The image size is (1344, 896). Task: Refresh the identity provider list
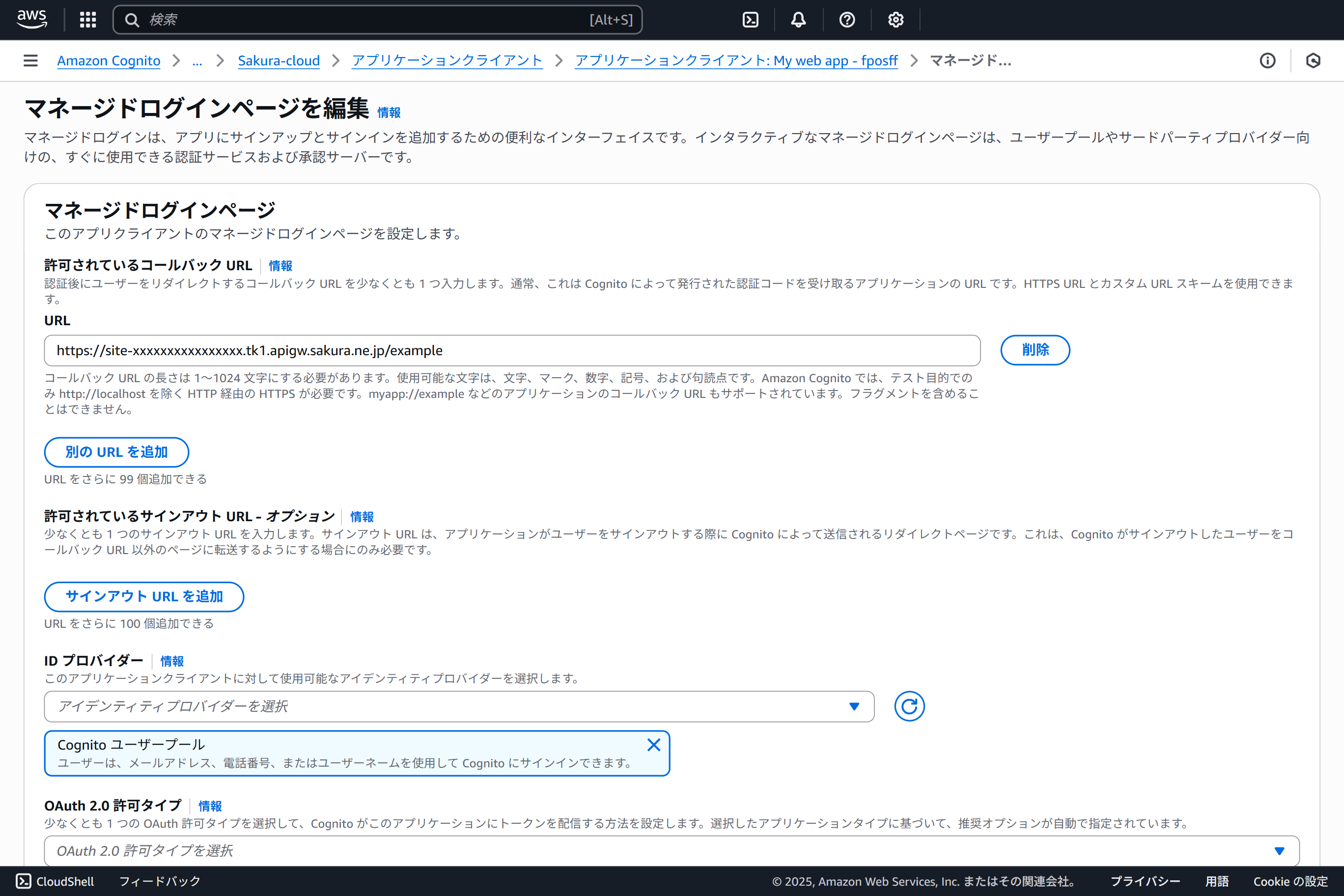(909, 706)
